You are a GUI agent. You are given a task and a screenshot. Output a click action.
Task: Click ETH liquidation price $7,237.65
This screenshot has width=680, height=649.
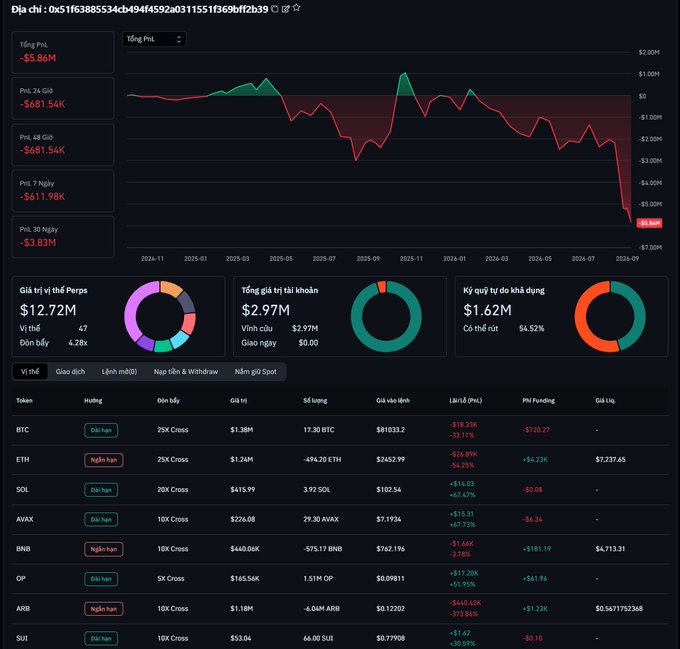(611, 460)
